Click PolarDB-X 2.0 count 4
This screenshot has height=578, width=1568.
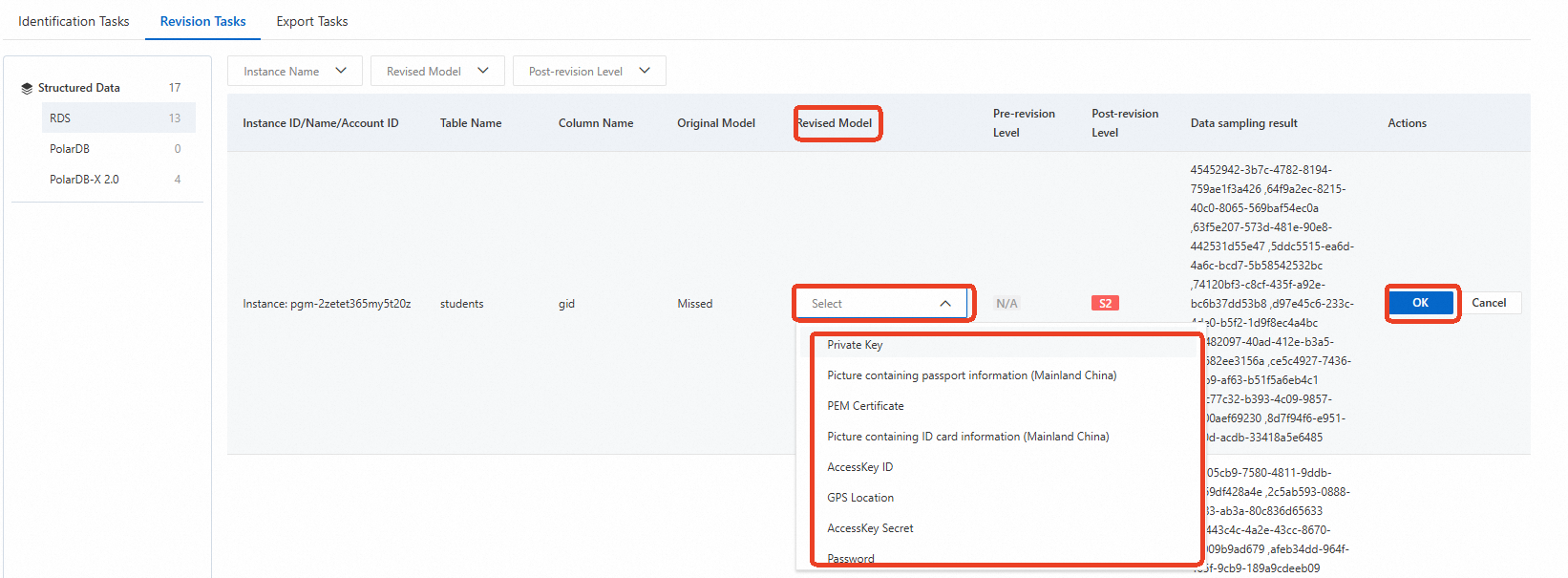(178, 180)
